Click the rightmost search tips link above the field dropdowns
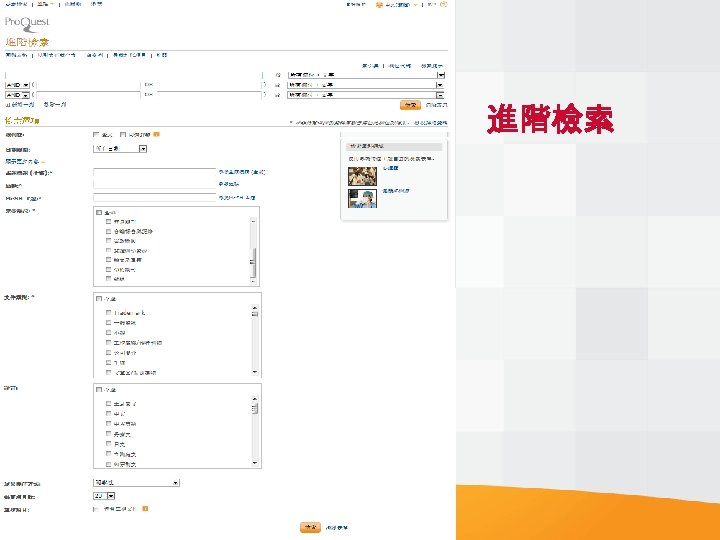 [432, 66]
